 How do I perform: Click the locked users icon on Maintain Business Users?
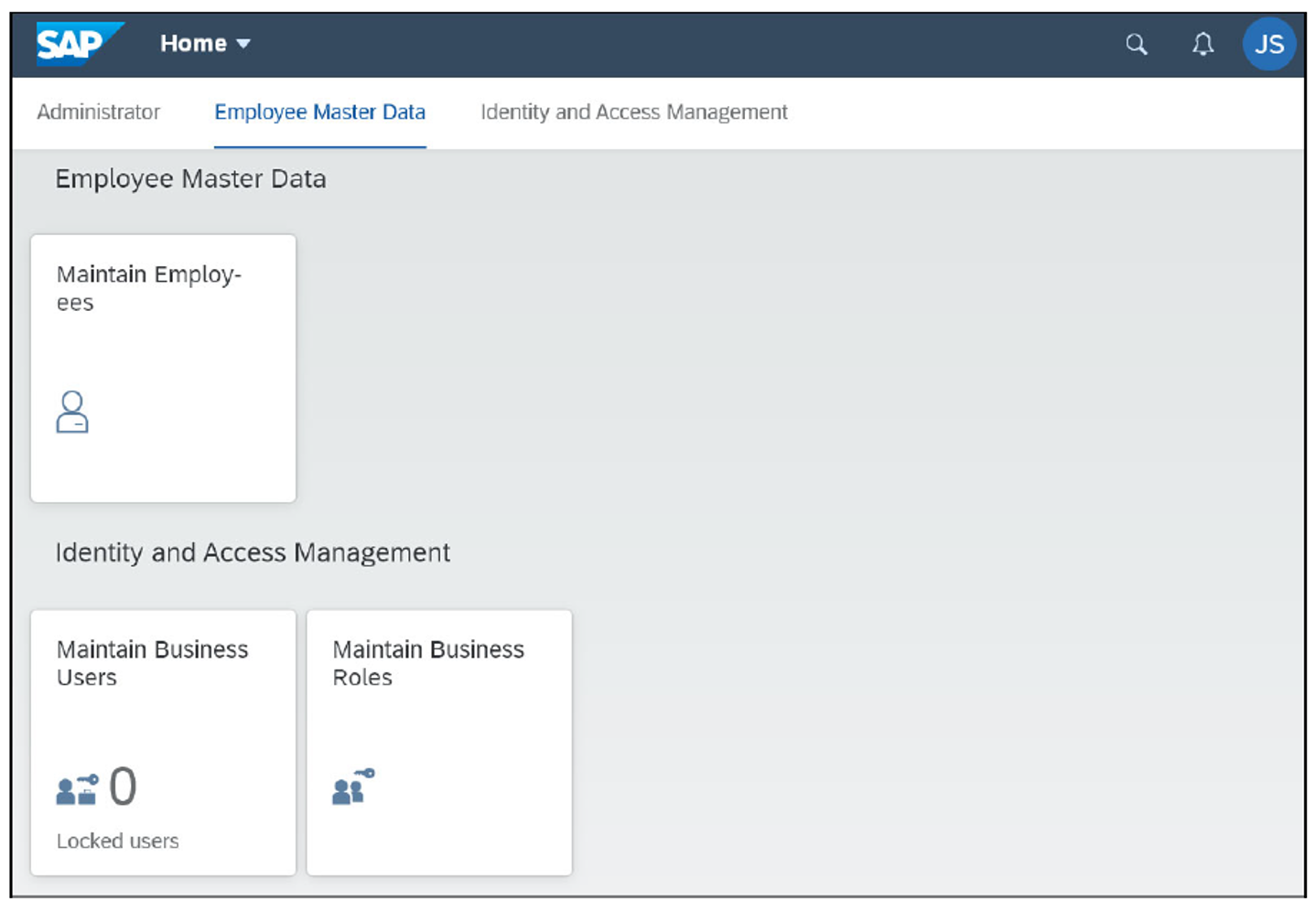pos(77,788)
